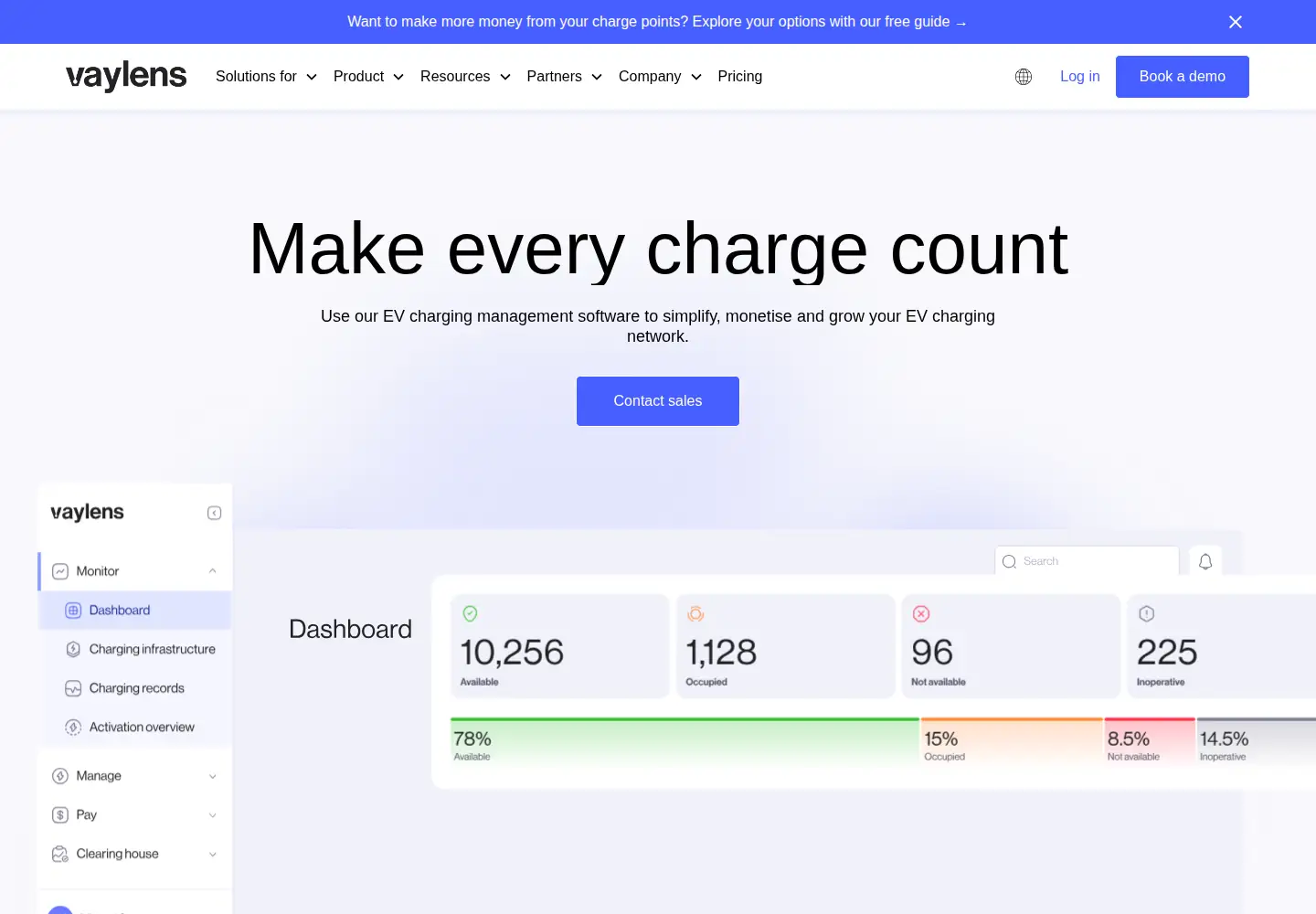This screenshot has height=914, width=1316.
Task: Open the Pricing page
Action: tap(740, 77)
